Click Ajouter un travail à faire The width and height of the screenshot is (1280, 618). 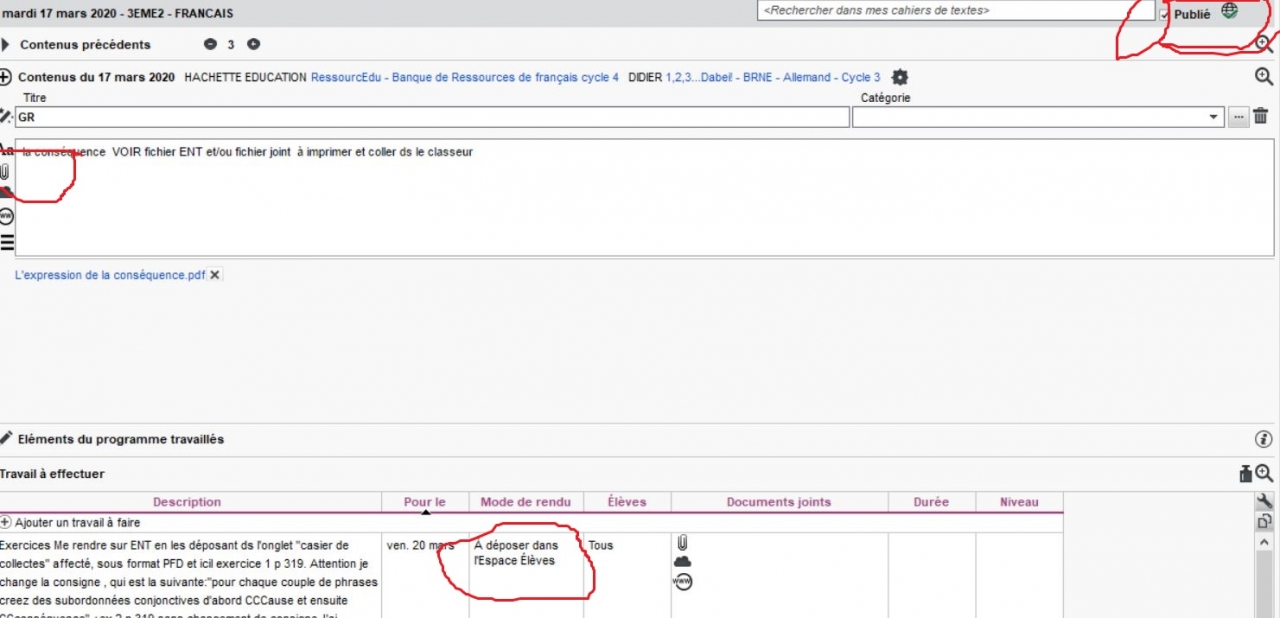click(77, 522)
